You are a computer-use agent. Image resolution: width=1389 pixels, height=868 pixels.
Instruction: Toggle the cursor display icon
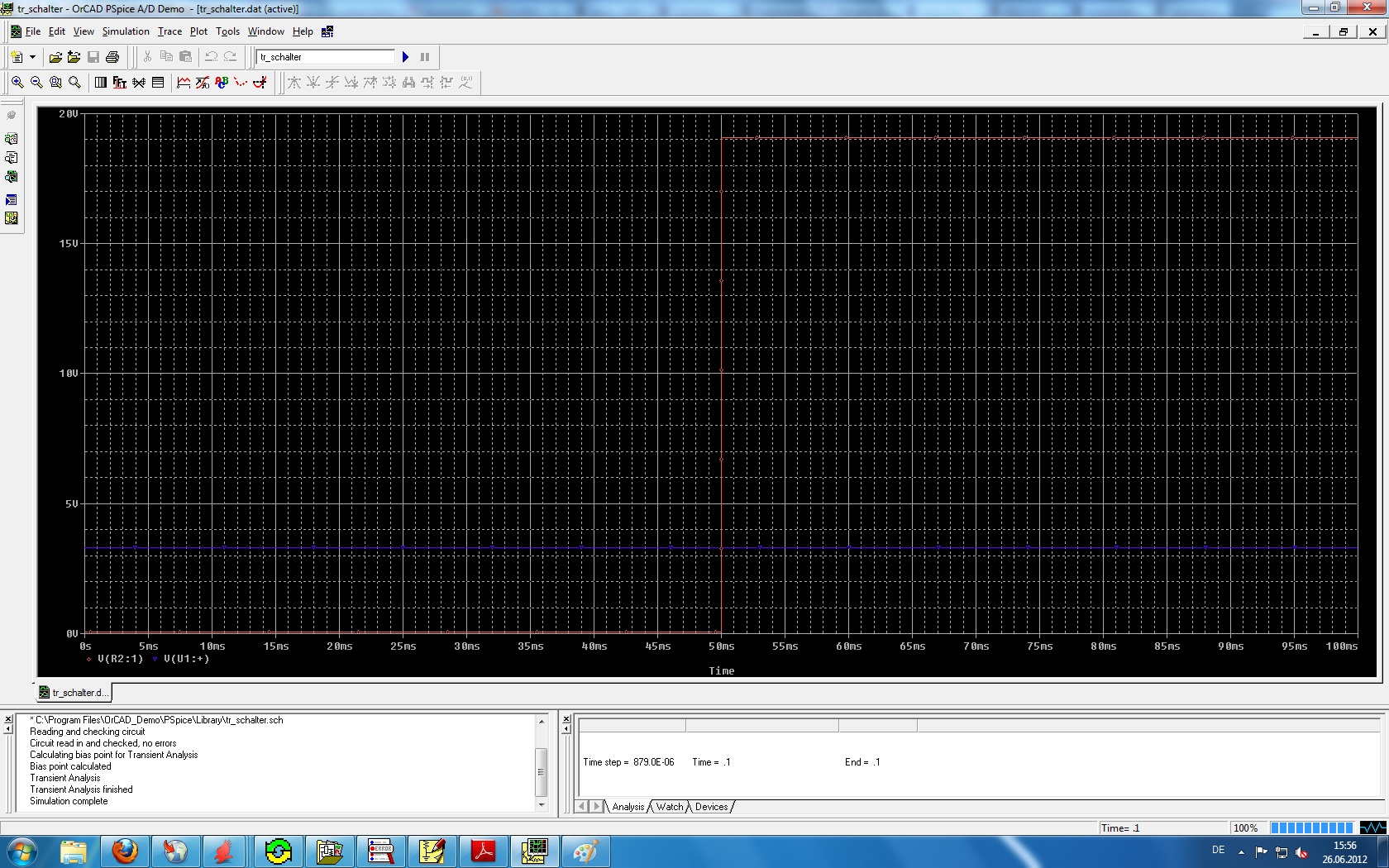[x=260, y=83]
